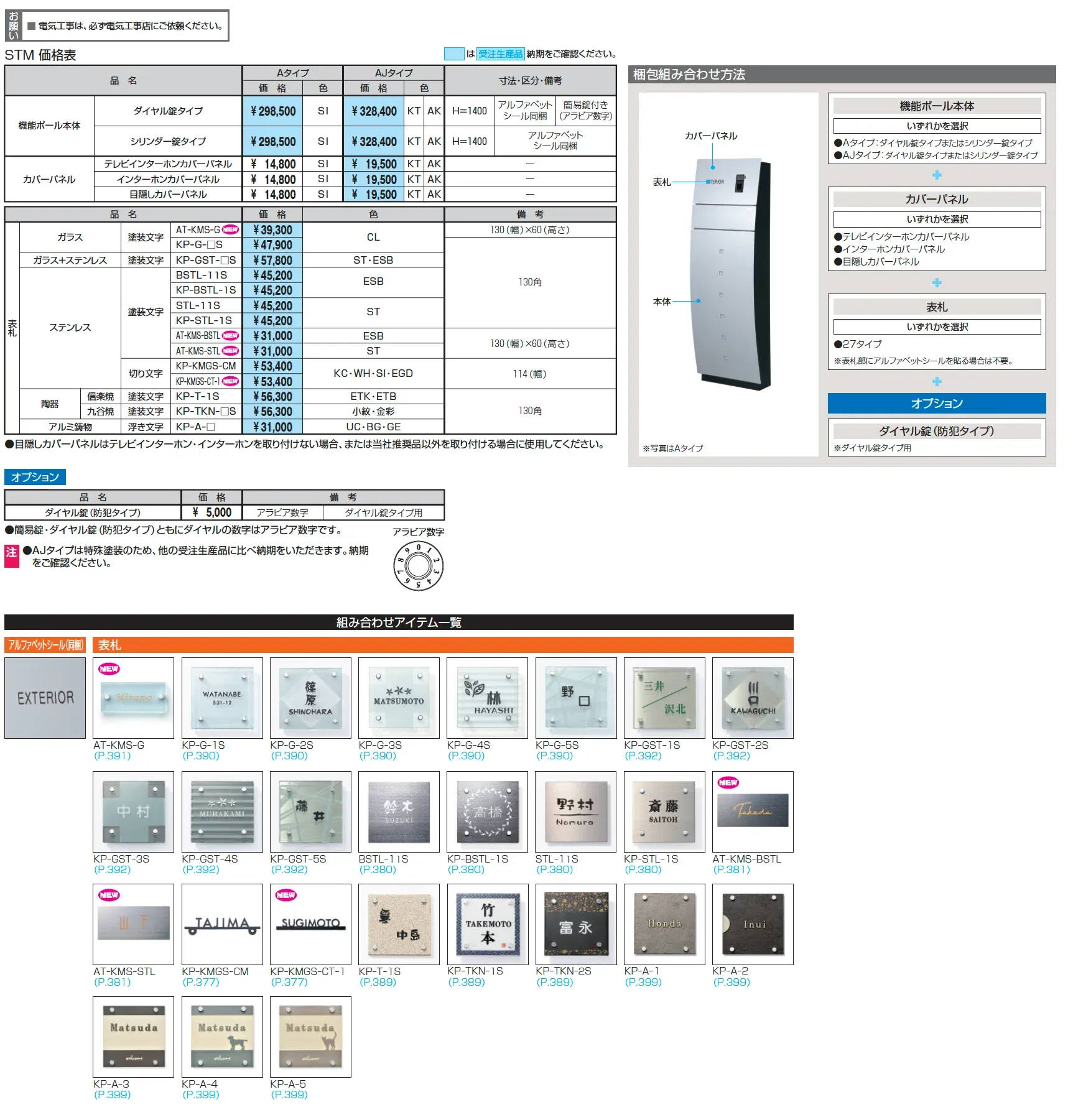Open the KP-T-1S owl ceramic nameplate
Viewport: 1068px width, 1120px height.
[x=399, y=924]
